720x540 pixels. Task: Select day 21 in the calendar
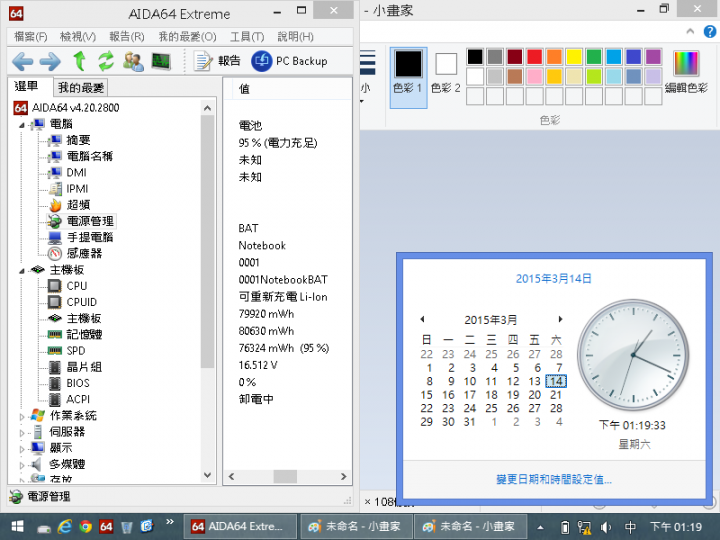tap(556, 395)
